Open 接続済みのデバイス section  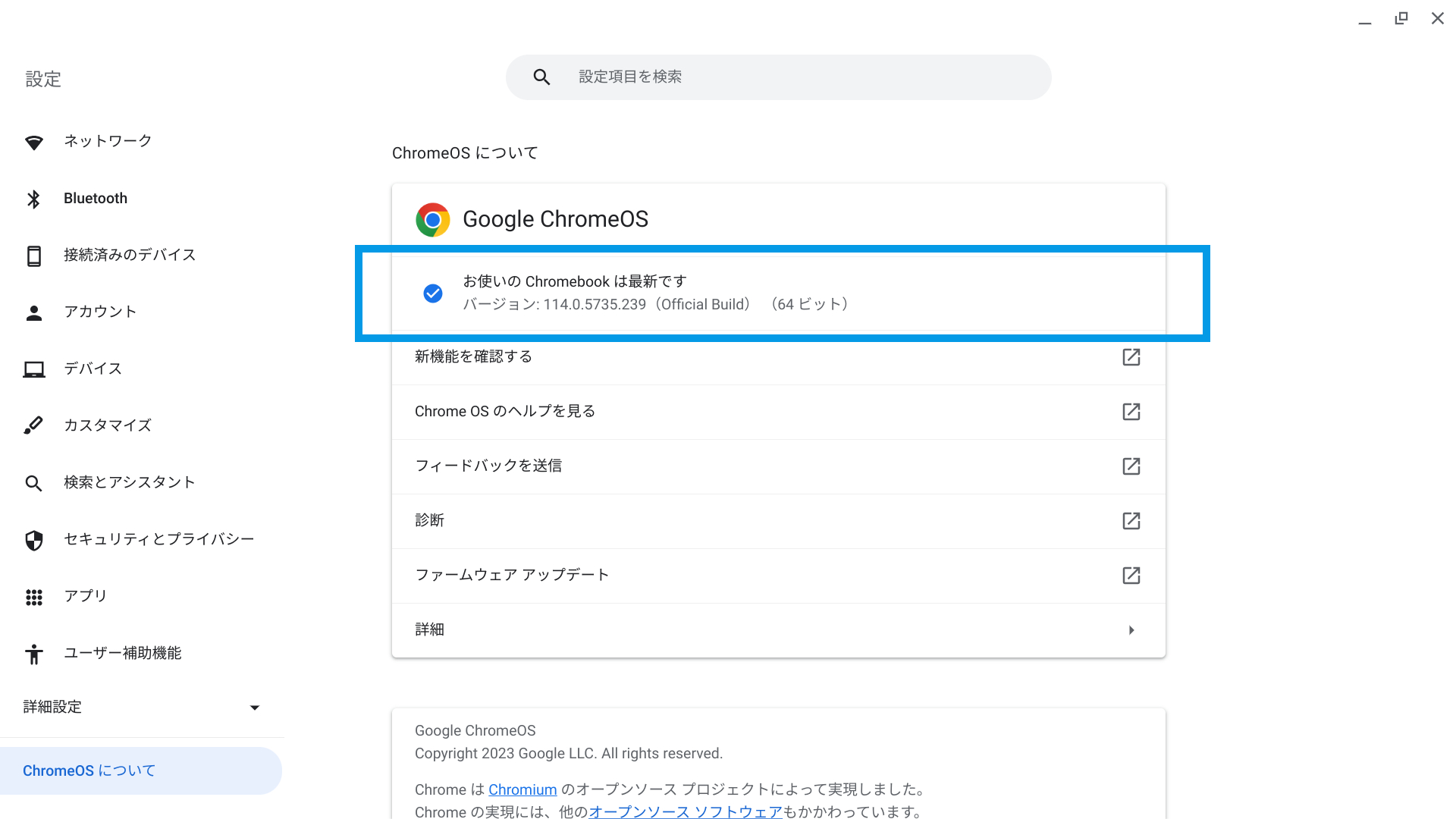pyautogui.click(x=142, y=255)
